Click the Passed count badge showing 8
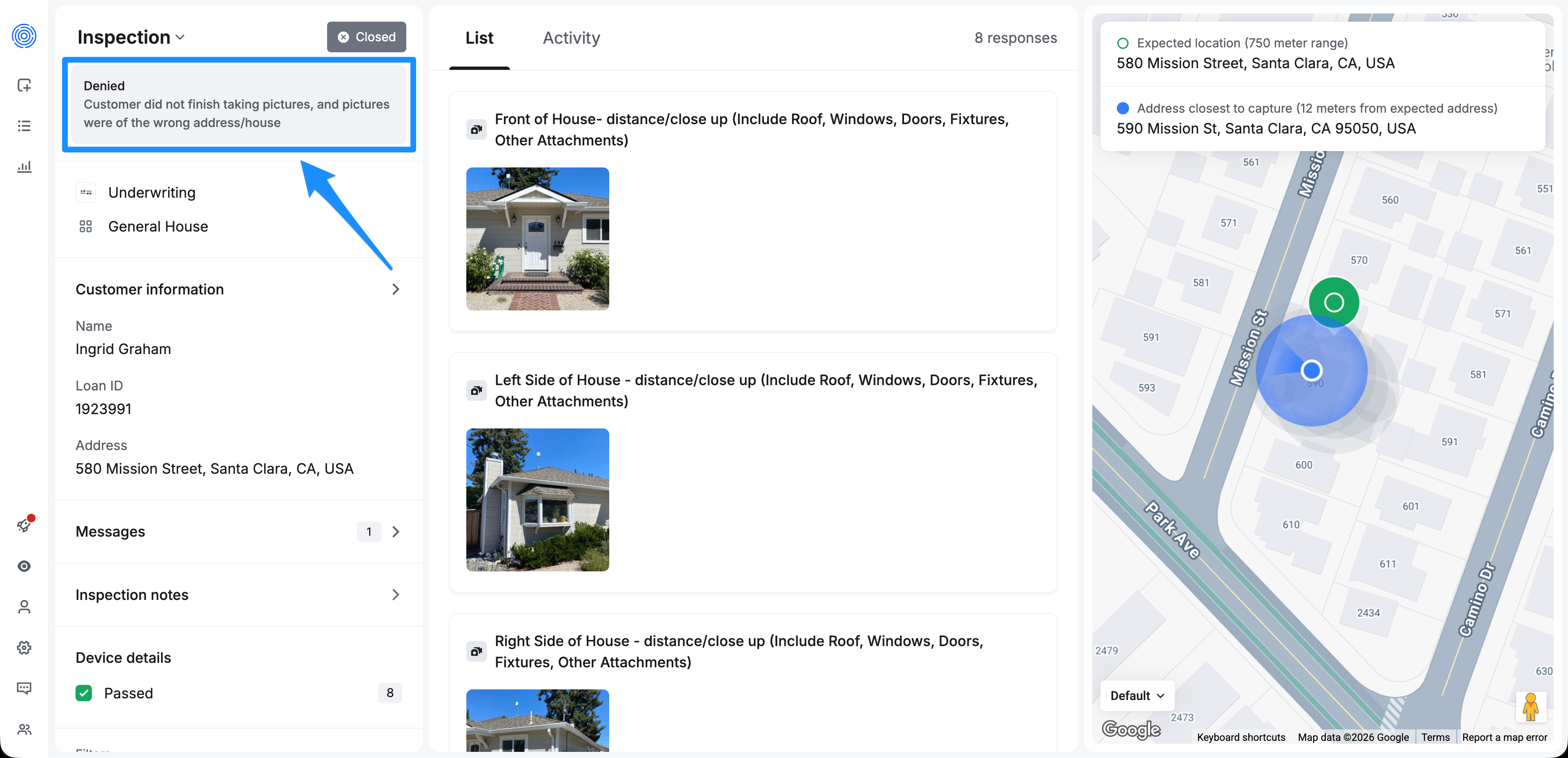 (x=390, y=693)
